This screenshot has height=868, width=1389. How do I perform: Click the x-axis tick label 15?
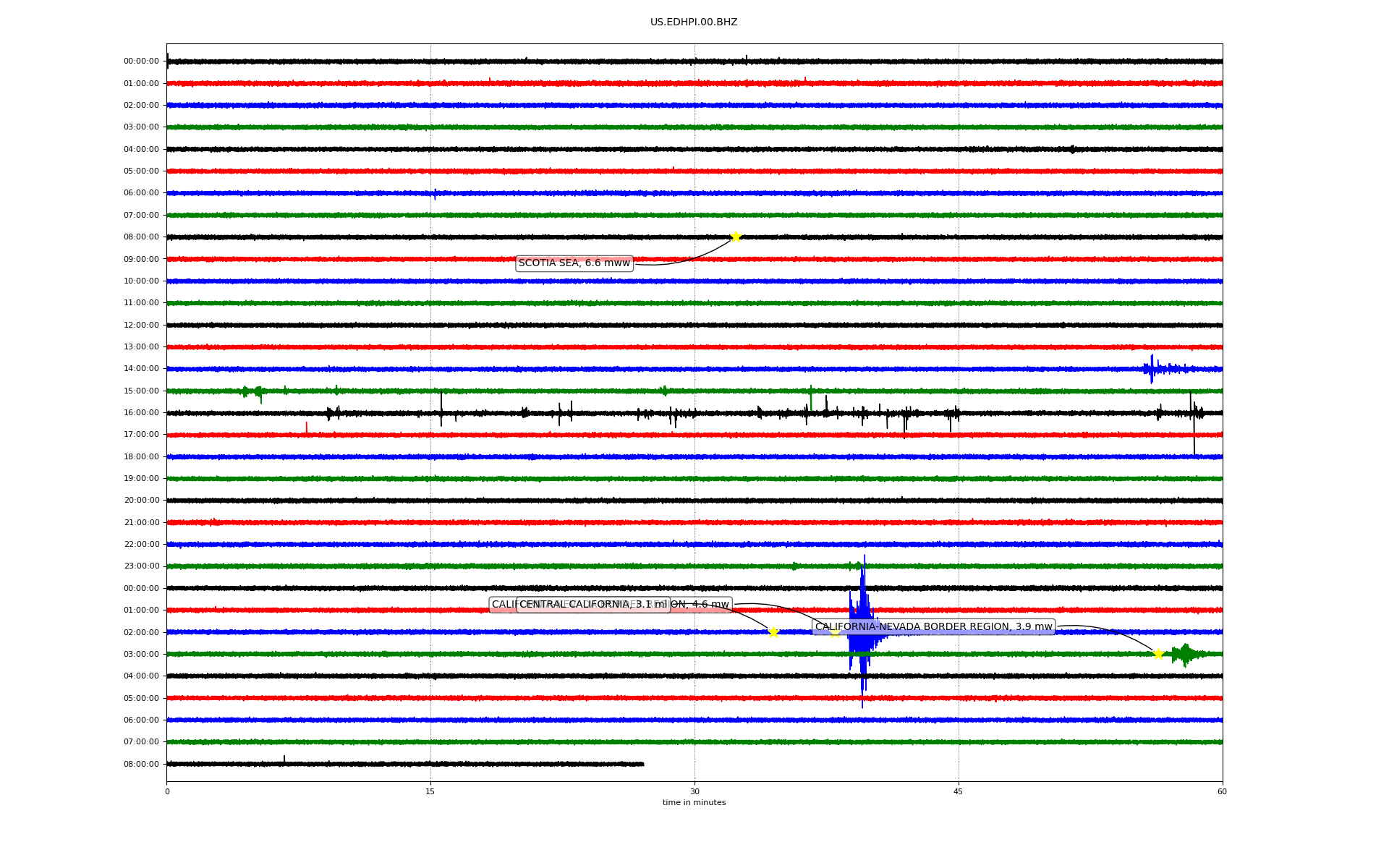coord(430,791)
